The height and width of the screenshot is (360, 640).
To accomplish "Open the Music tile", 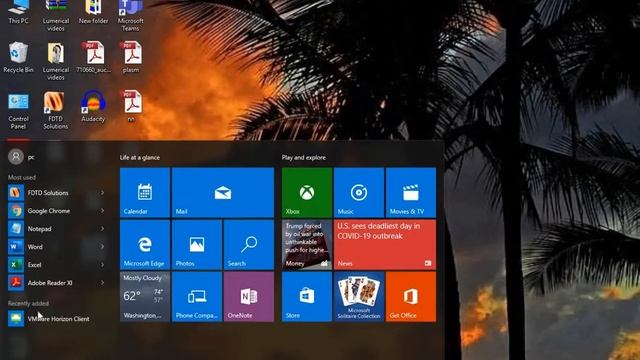I will (x=359, y=192).
